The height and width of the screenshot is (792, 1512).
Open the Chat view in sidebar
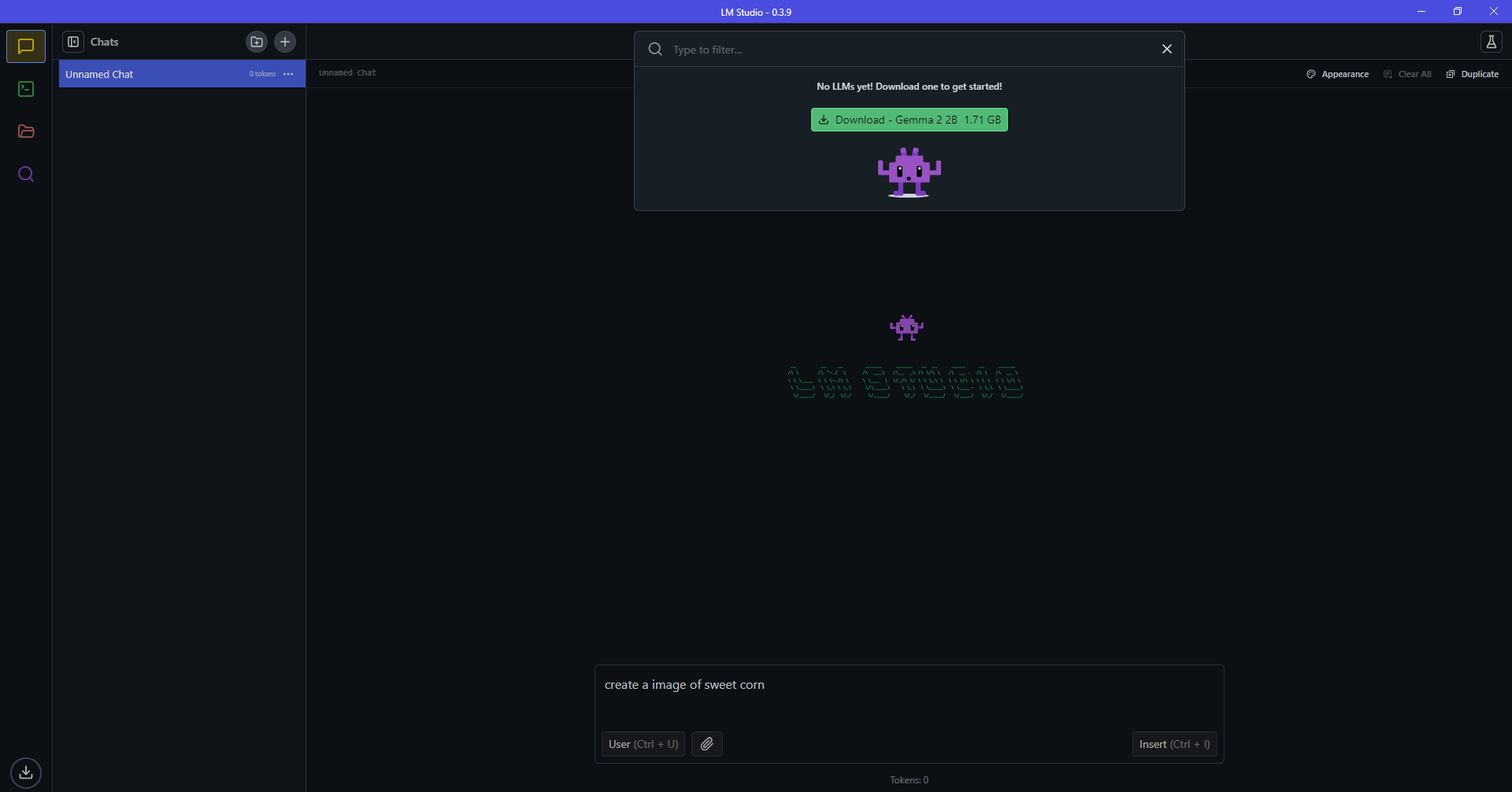coord(26,46)
